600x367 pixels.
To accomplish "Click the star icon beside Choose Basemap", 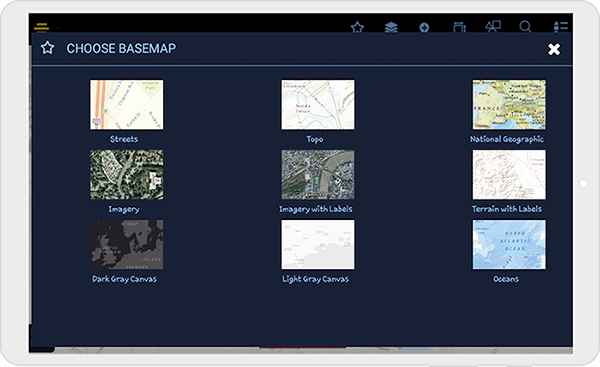I will [47, 48].
